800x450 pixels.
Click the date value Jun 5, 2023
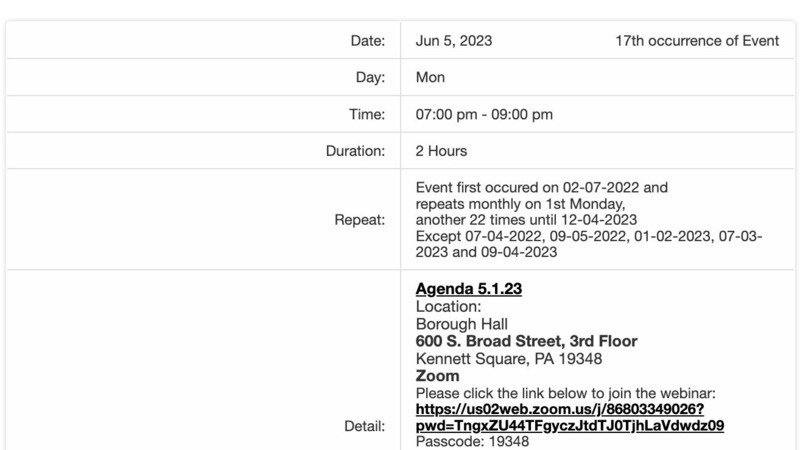(453, 41)
